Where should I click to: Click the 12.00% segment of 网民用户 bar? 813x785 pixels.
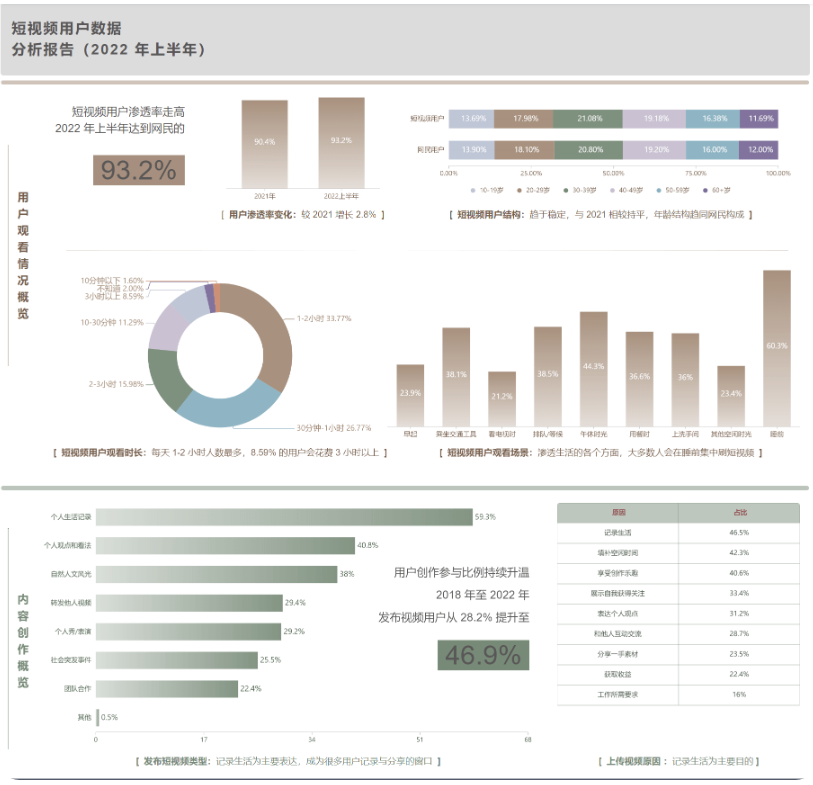click(759, 150)
